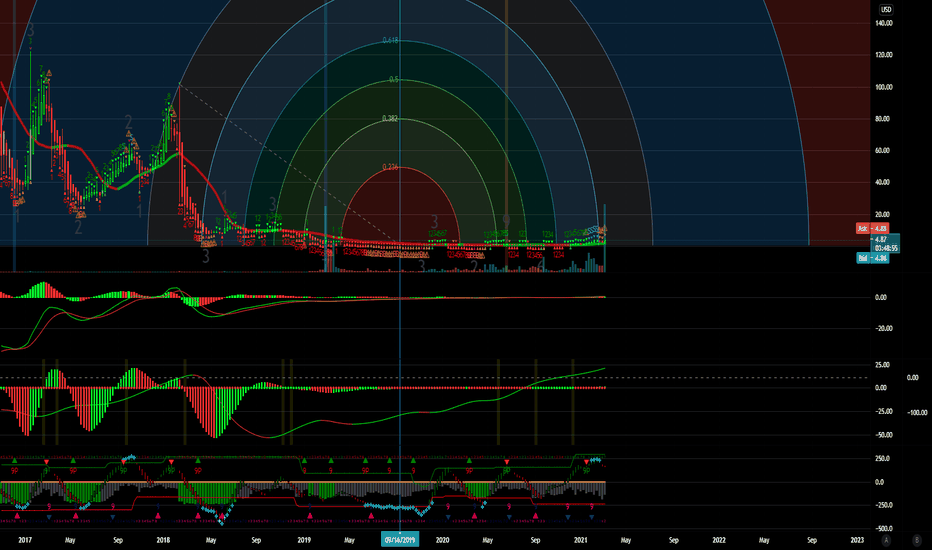Click the 2017 label on time axis
Screen dimensions: 932x550
[25, 540]
